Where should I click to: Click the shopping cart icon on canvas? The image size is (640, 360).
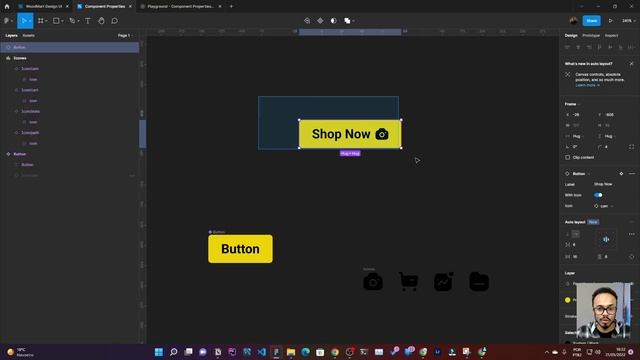(x=409, y=282)
